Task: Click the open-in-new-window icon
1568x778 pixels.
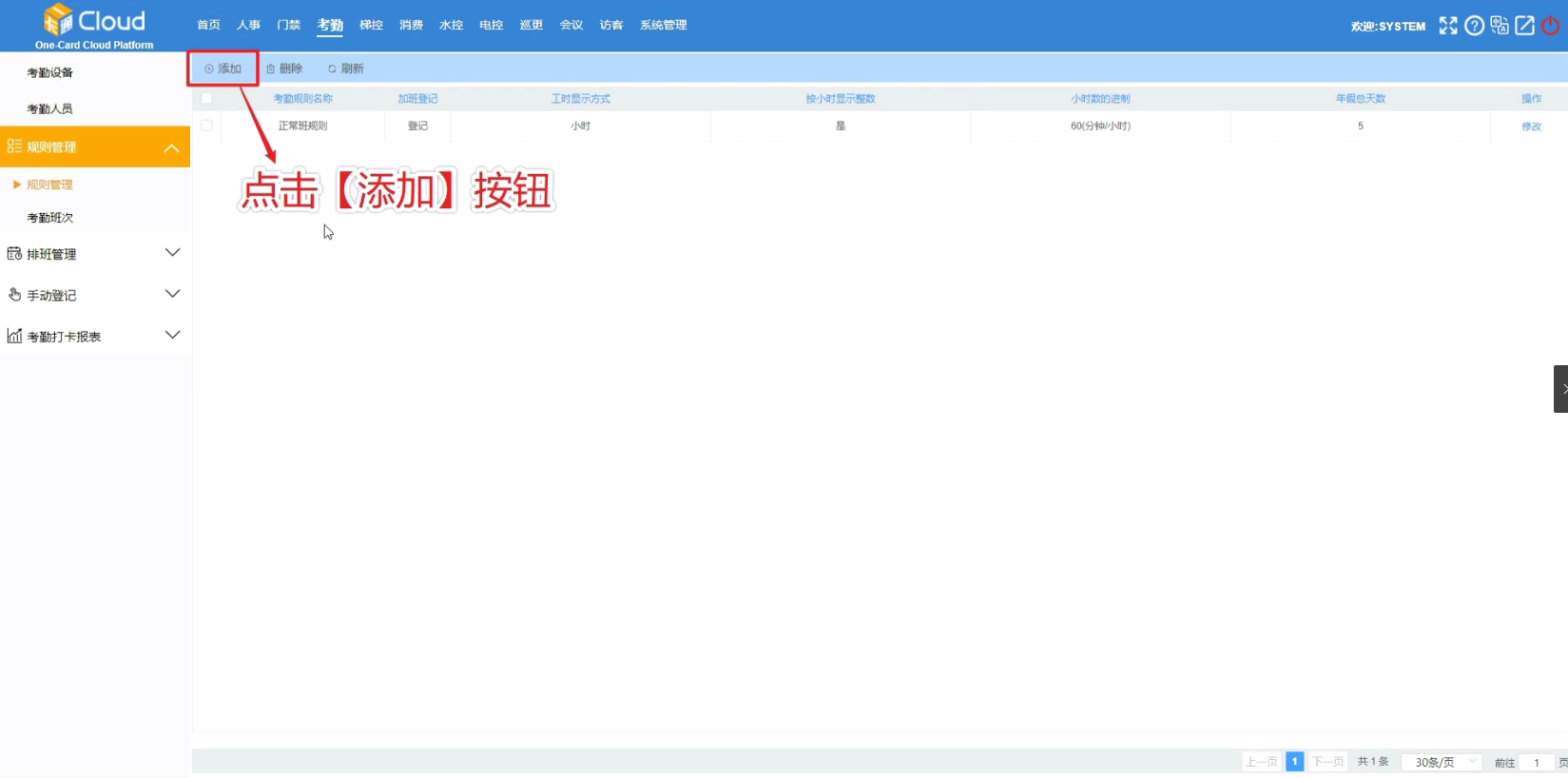Action: tap(1524, 26)
